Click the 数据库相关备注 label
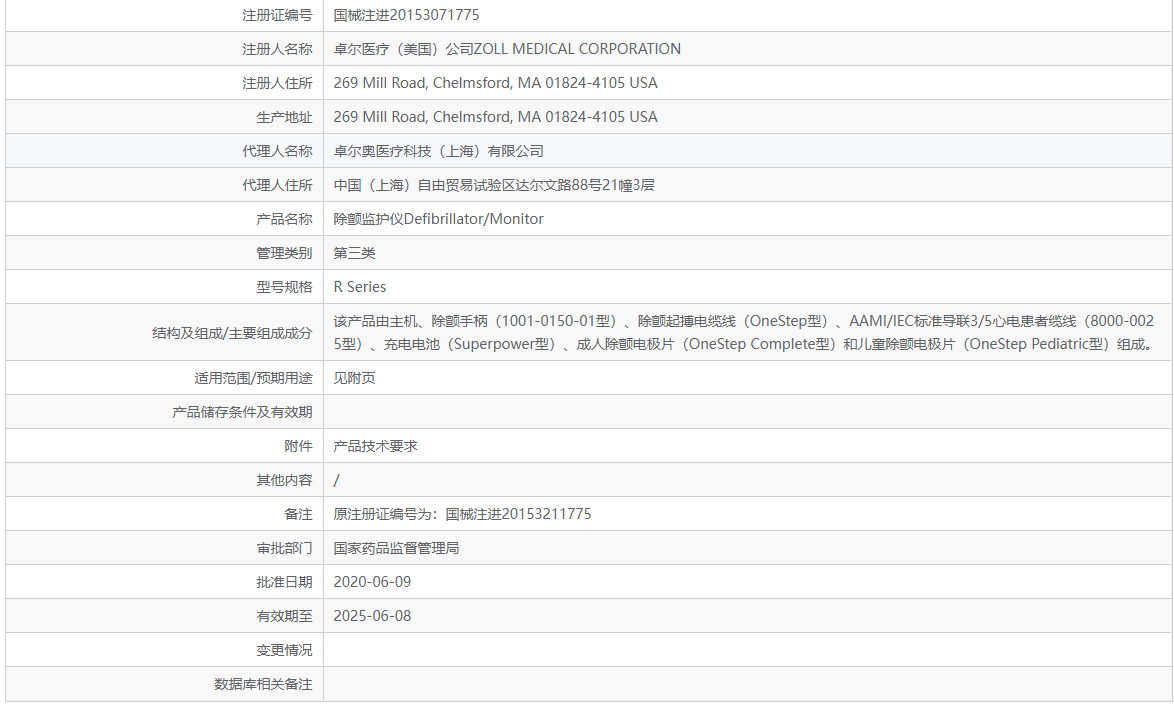1174x705 pixels. pos(263,684)
